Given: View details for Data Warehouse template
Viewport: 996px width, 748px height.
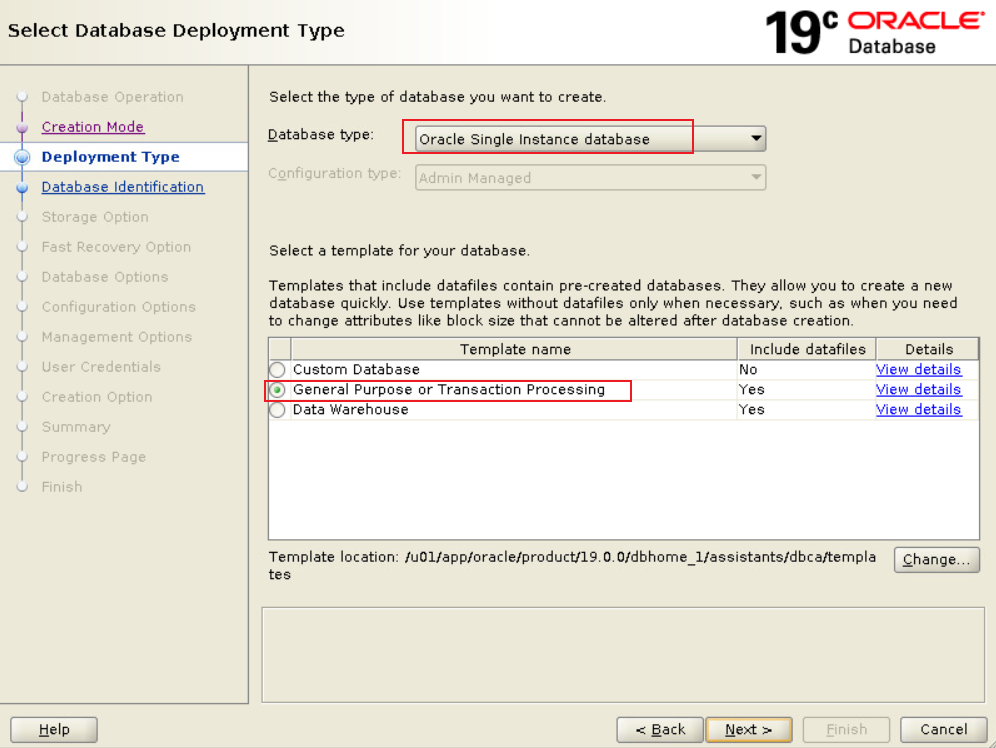Looking at the screenshot, I should pos(918,410).
